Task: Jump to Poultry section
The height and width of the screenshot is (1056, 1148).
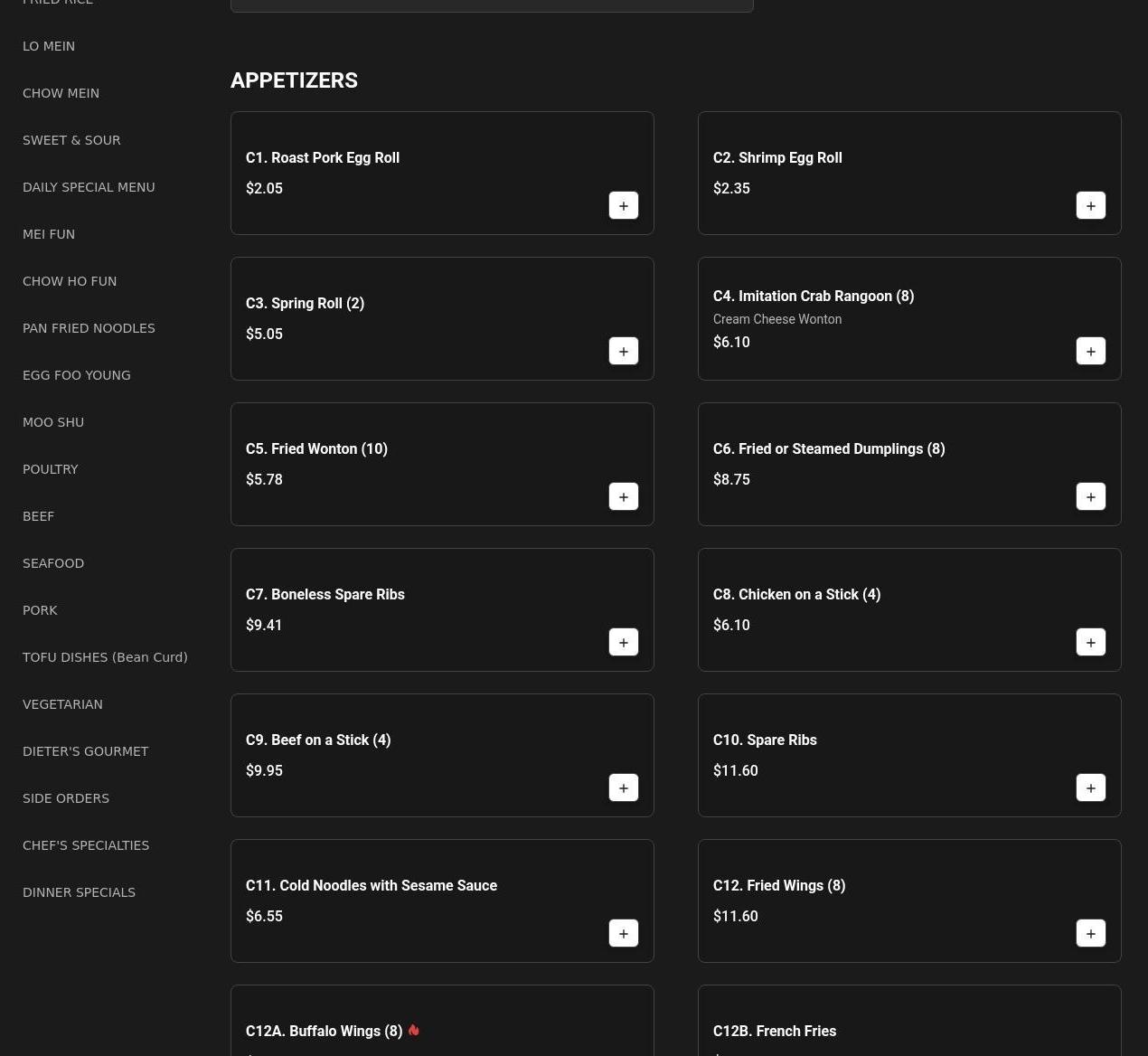Action: pyautogui.click(x=51, y=469)
